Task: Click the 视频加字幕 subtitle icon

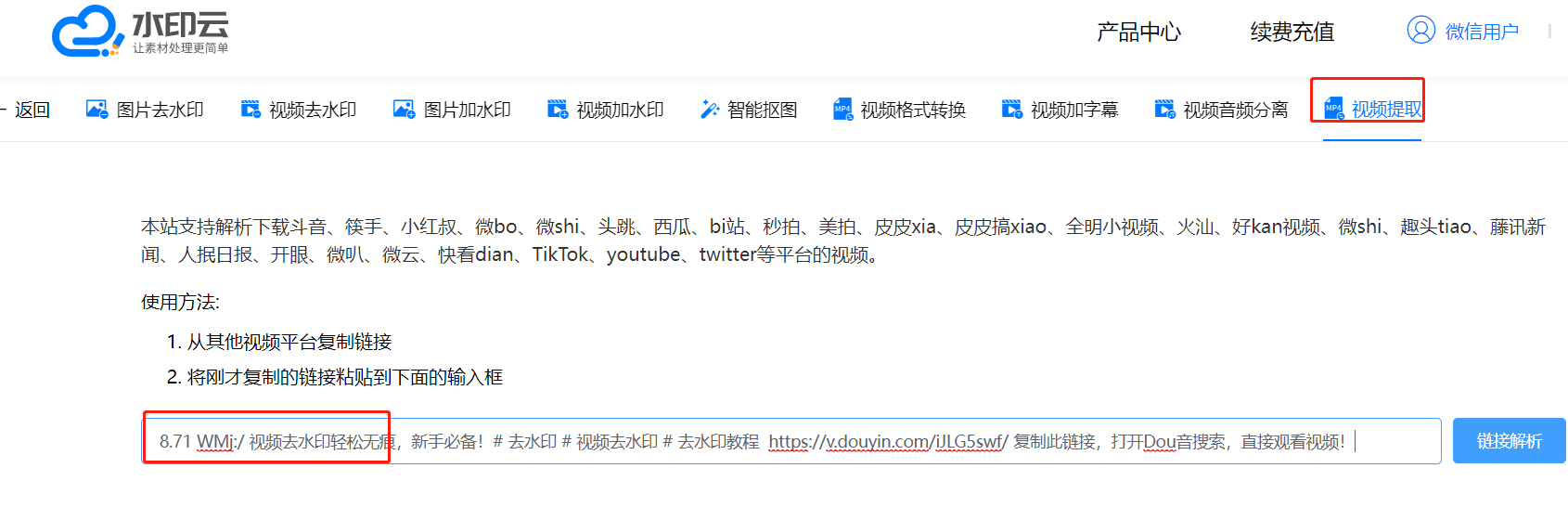Action: [x=1012, y=110]
